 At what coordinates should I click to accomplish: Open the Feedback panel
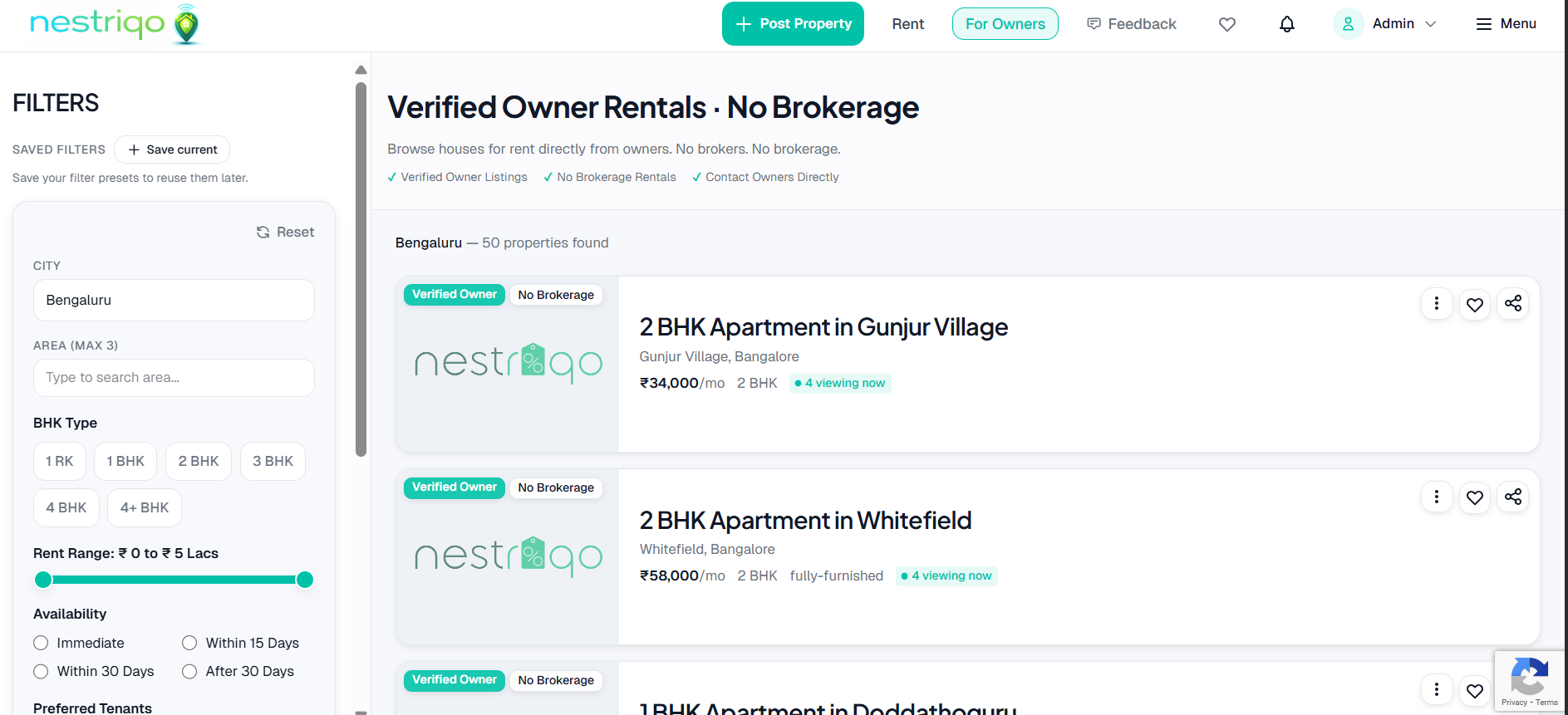coord(1132,24)
